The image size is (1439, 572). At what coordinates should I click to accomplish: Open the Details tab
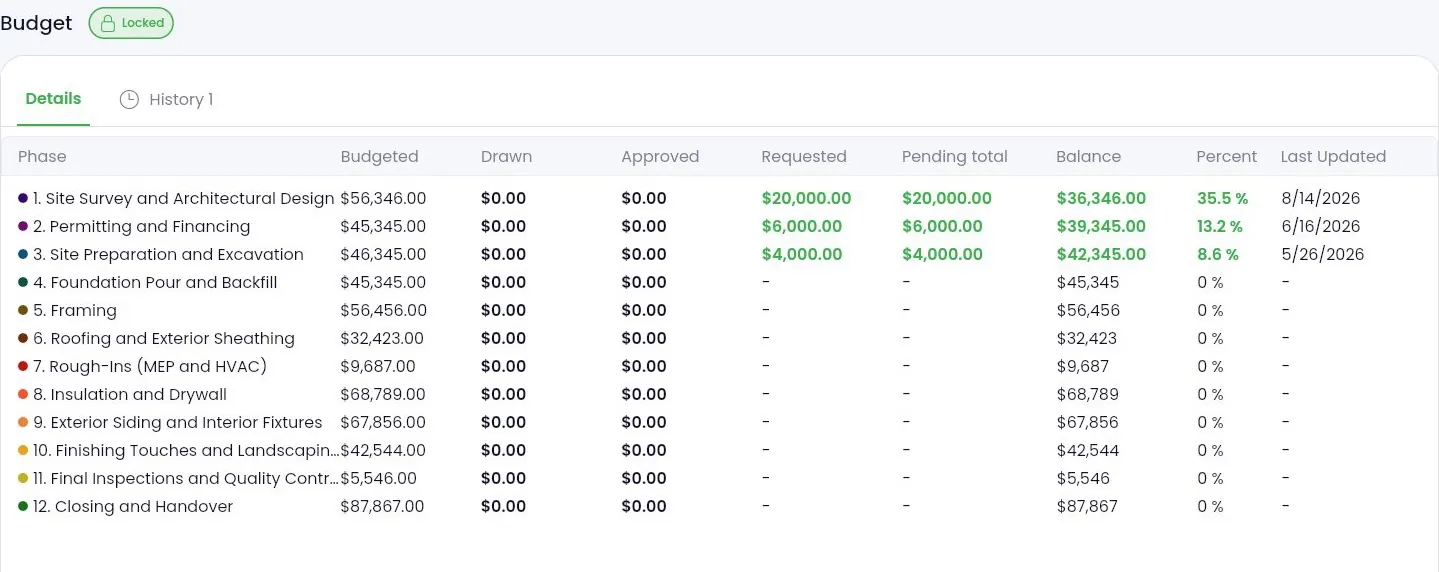(x=53, y=99)
